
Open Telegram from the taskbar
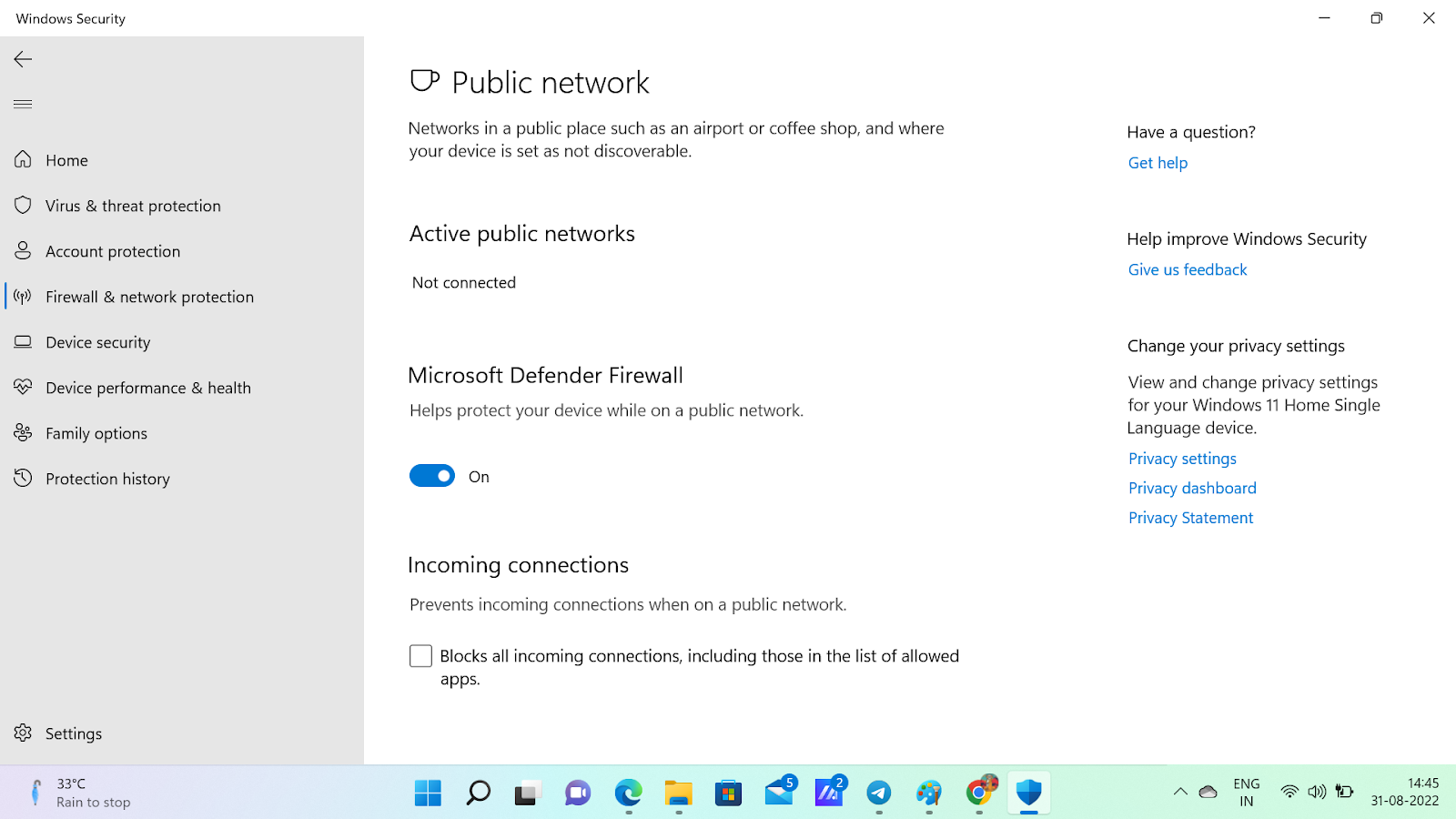click(879, 794)
